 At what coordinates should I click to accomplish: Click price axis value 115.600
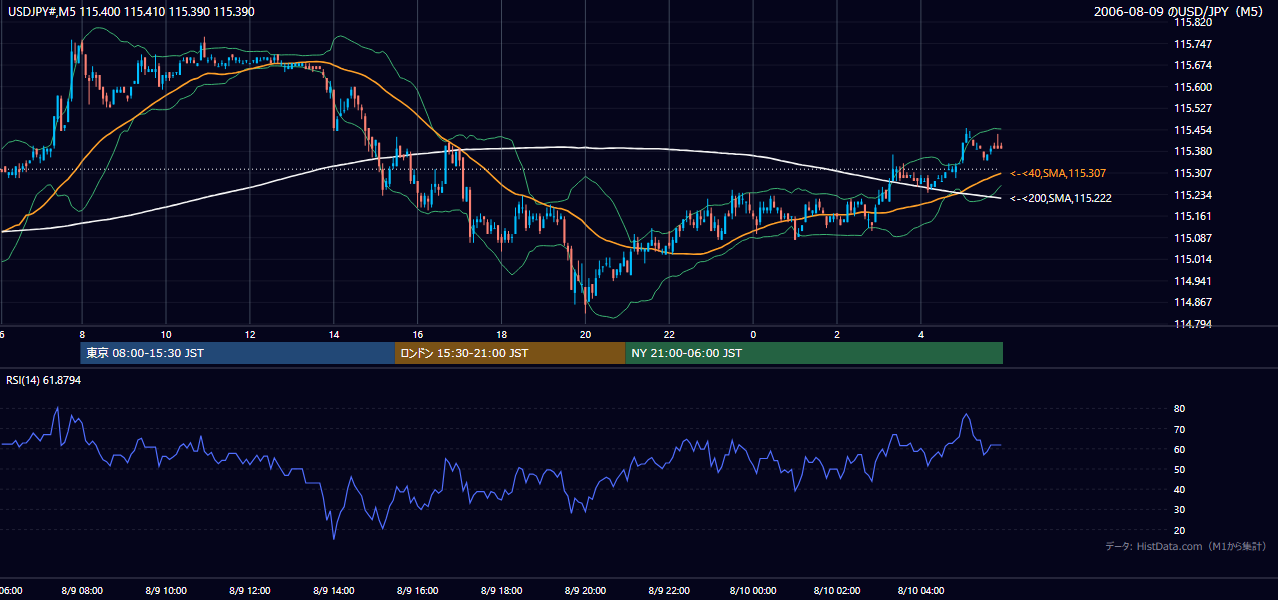tap(1193, 87)
